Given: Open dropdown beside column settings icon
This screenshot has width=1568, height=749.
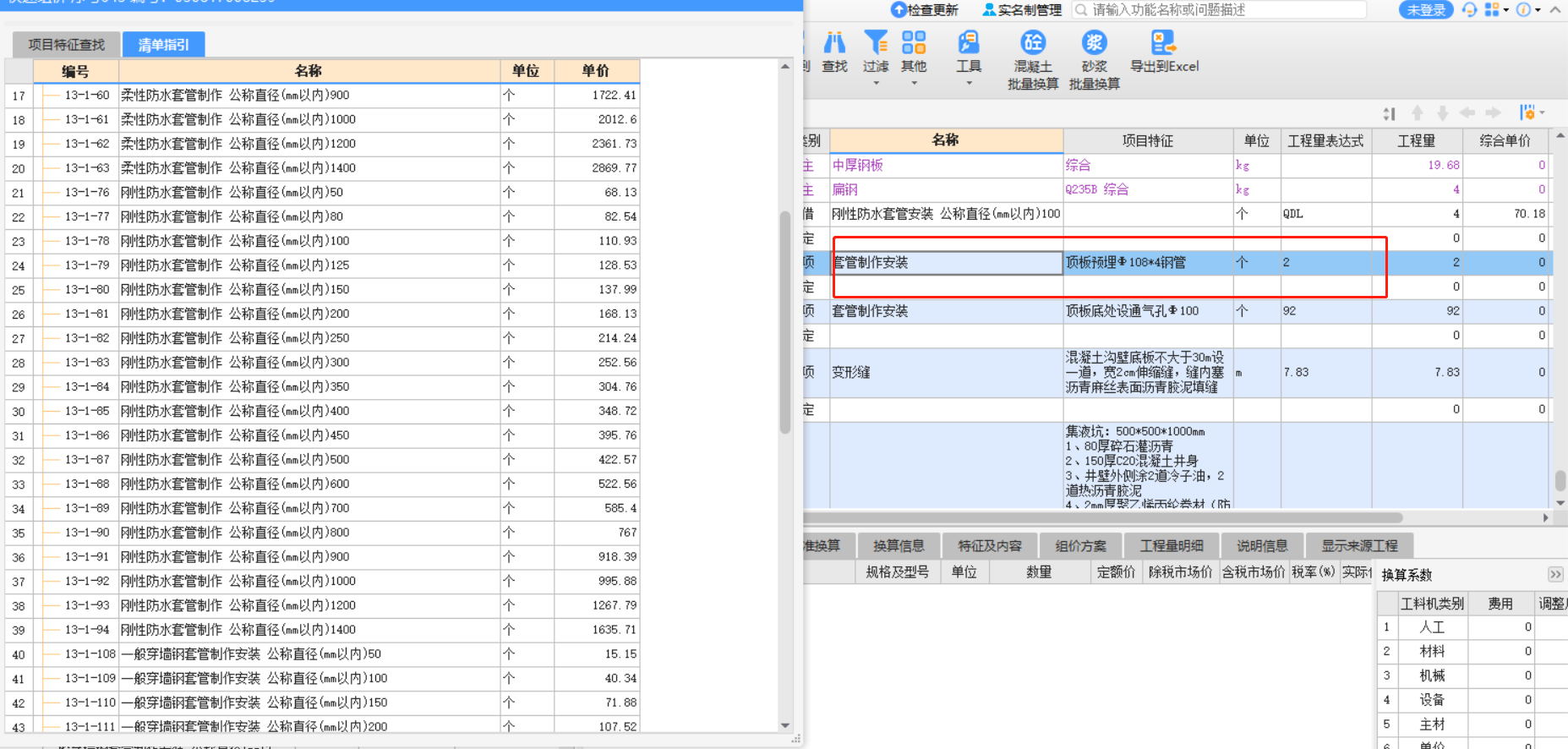Looking at the screenshot, I should [1542, 113].
